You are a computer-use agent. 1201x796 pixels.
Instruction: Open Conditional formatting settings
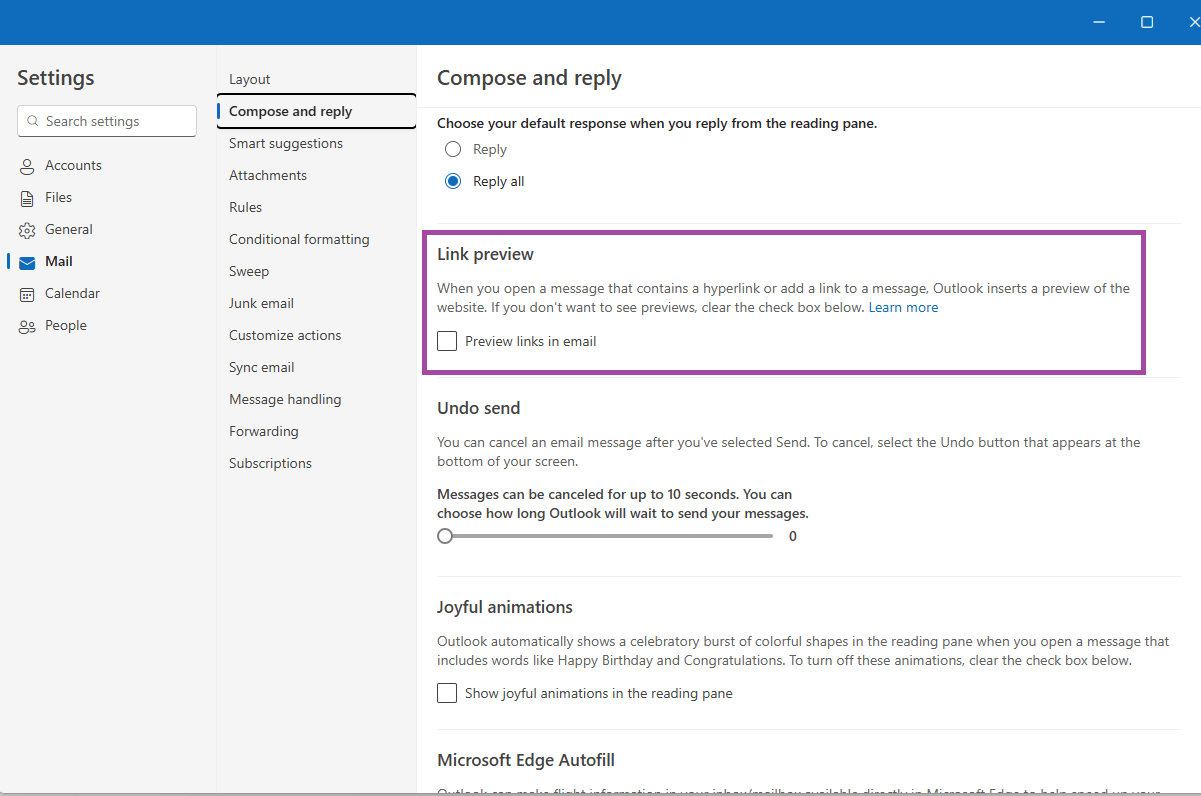point(298,239)
